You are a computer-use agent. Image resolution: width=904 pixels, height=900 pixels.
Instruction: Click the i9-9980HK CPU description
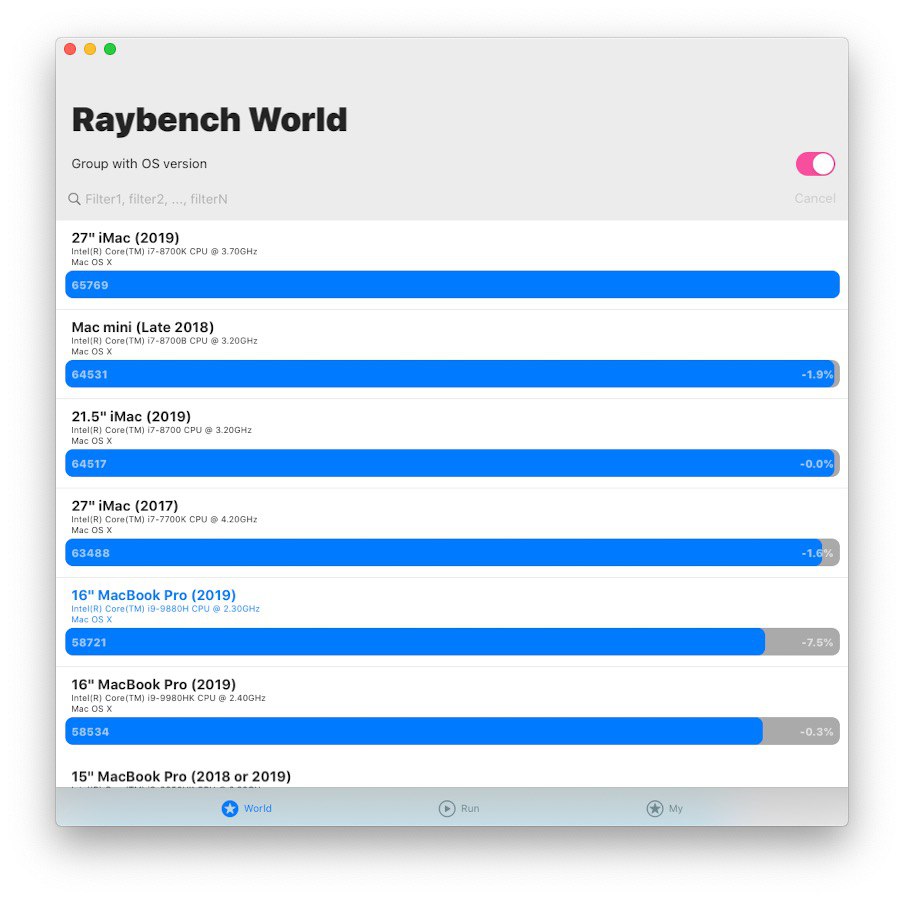point(168,698)
